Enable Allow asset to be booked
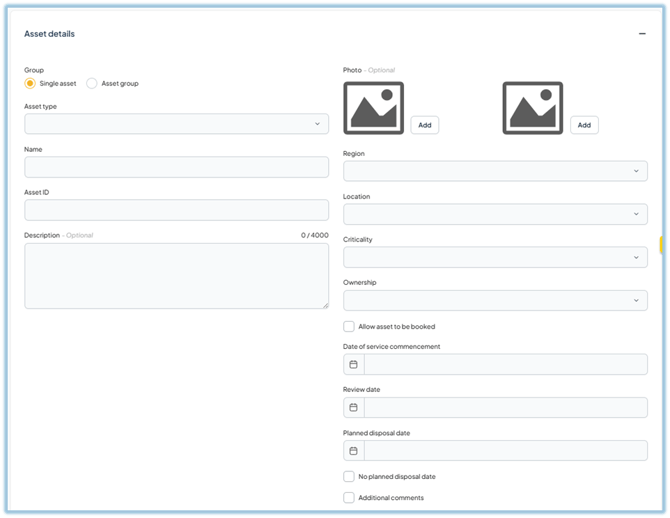 tap(349, 326)
